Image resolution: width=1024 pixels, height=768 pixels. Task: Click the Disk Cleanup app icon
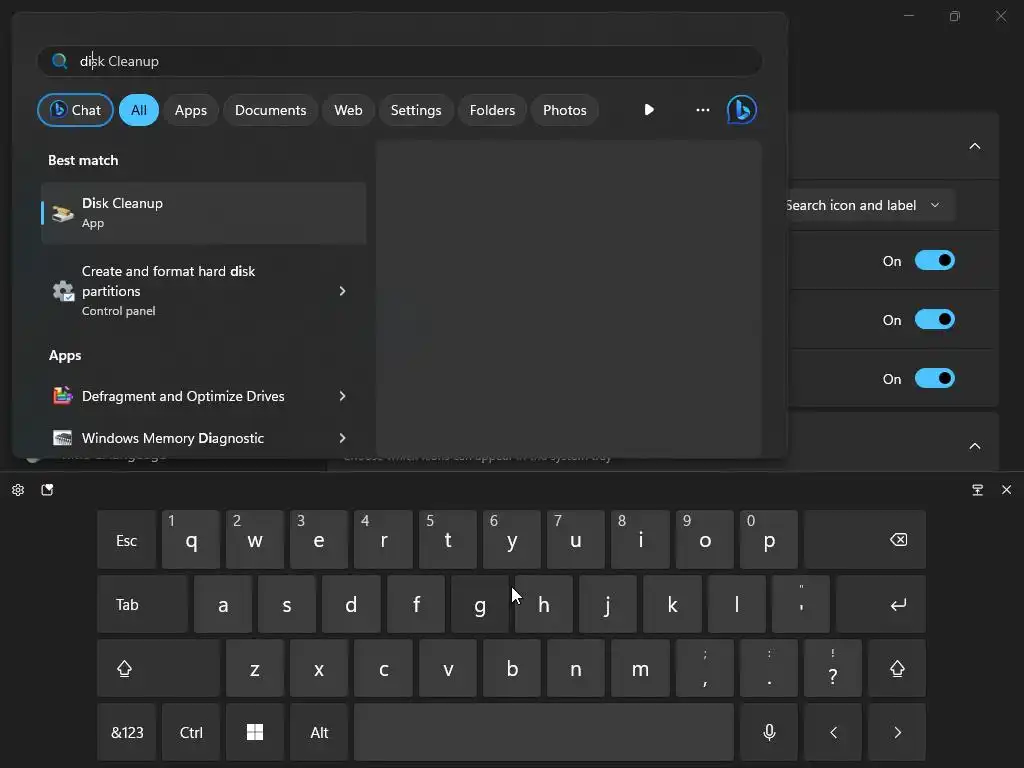[x=63, y=213]
